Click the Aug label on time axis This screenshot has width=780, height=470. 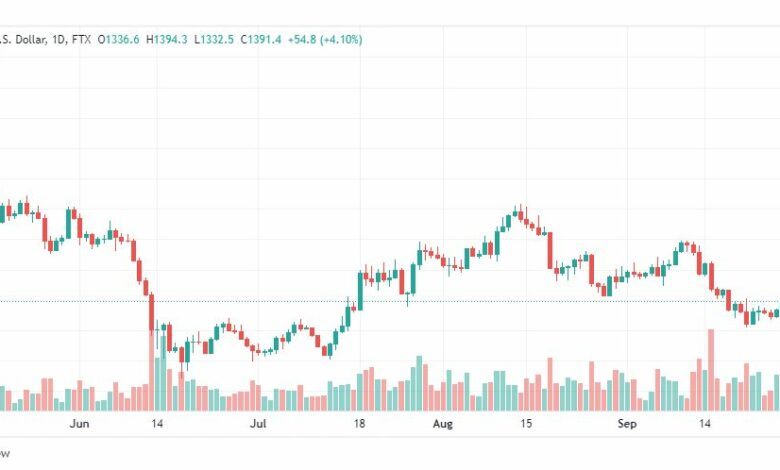point(443,424)
